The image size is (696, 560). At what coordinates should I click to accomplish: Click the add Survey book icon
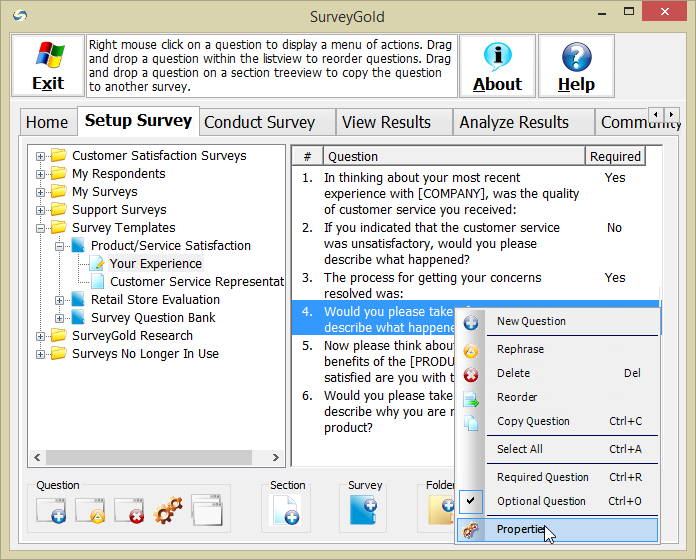click(x=364, y=510)
